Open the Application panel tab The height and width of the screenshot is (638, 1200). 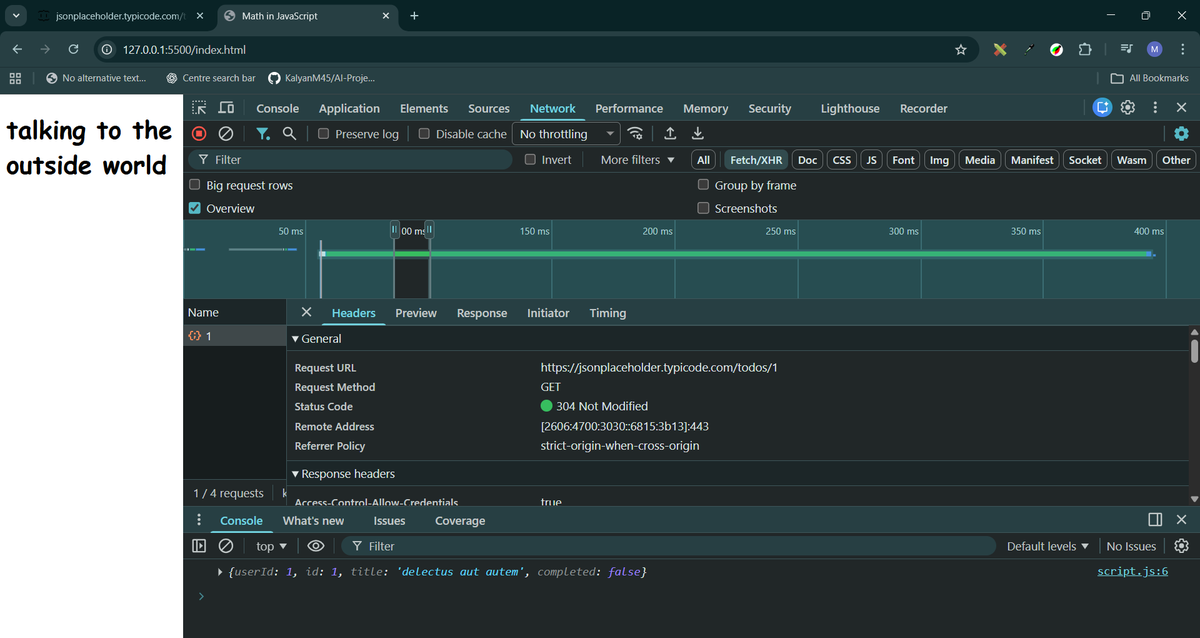pyautogui.click(x=349, y=108)
